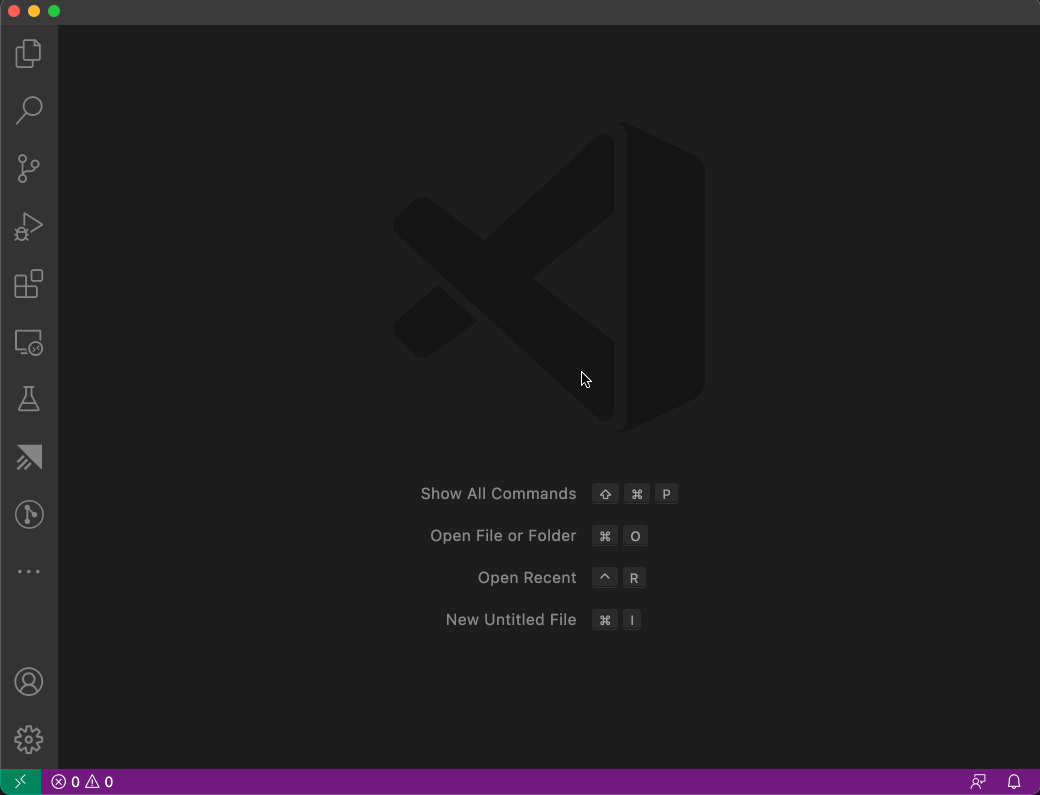Open the circled git graph view
This screenshot has width=1040, height=795.
point(29,515)
